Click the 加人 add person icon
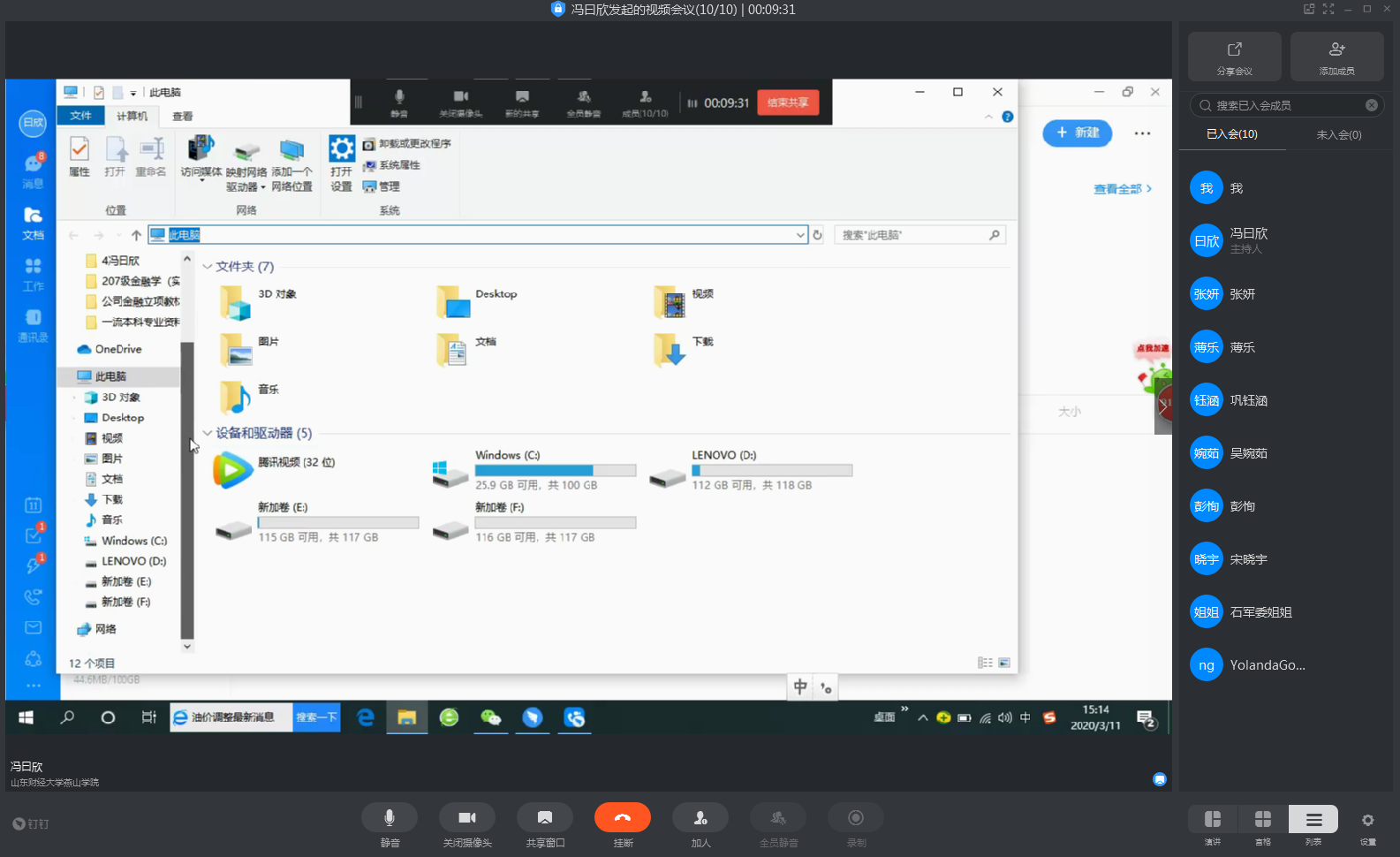 [700, 818]
